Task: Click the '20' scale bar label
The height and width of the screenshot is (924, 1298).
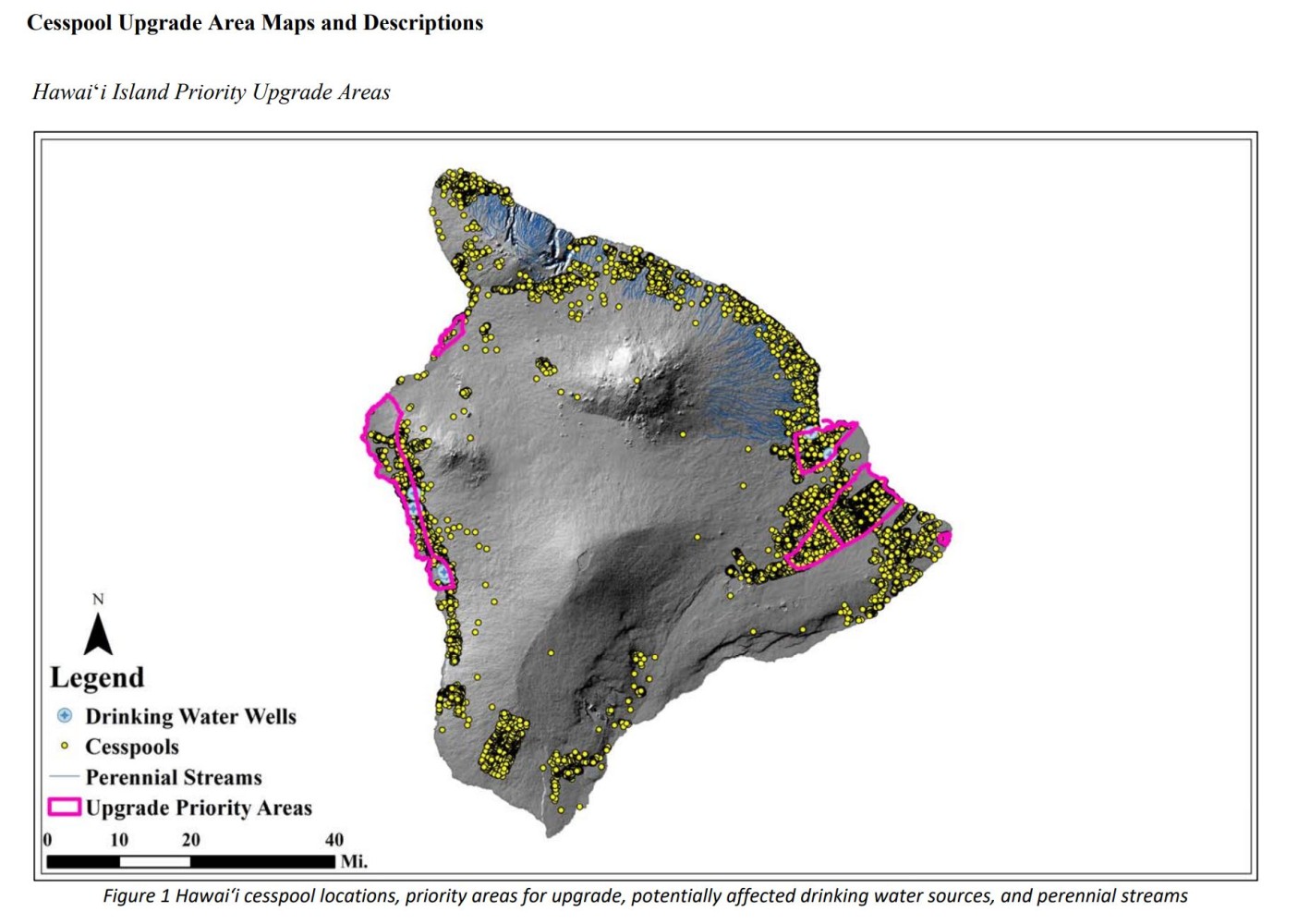Action: [x=190, y=840]
